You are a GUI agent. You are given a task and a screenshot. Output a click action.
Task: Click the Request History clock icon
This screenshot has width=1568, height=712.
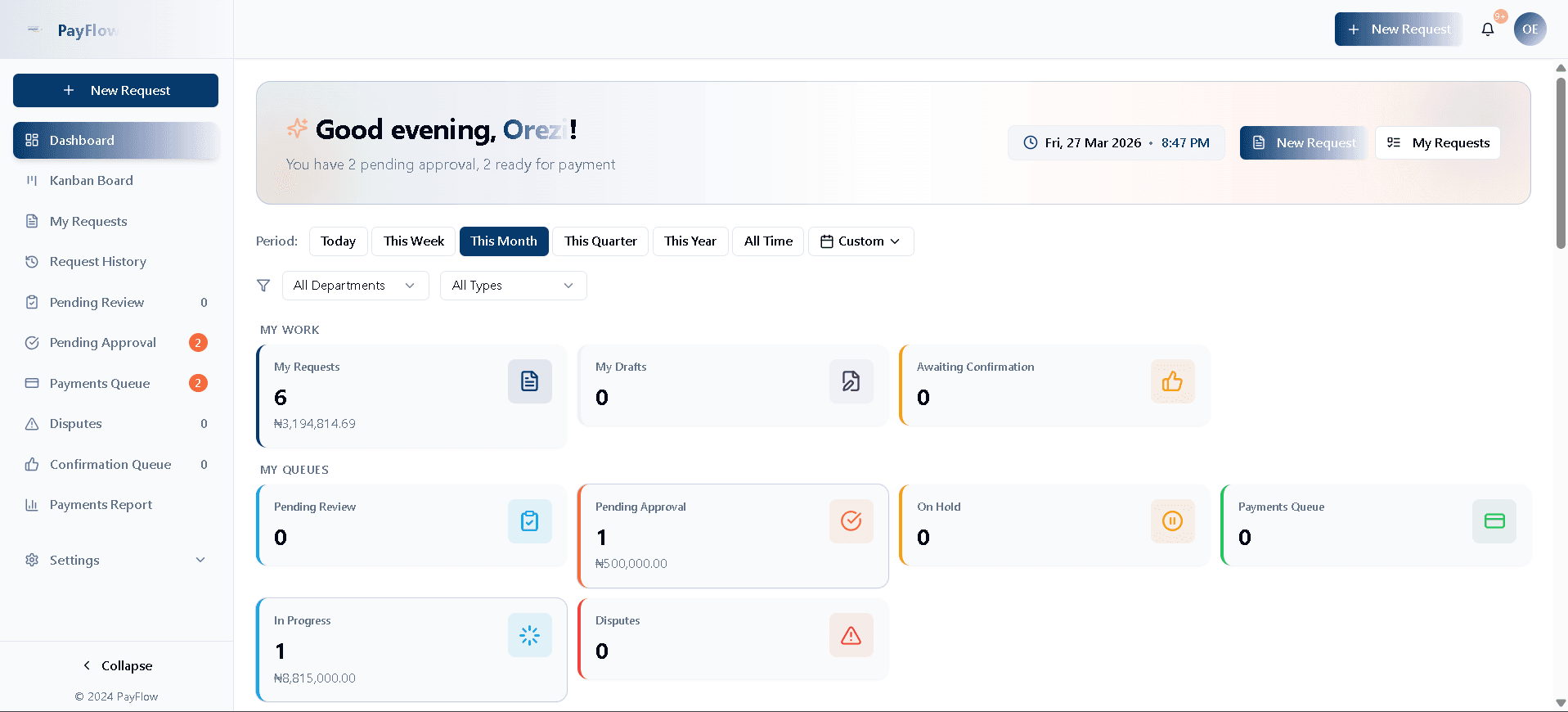click(x=32, y=262)
